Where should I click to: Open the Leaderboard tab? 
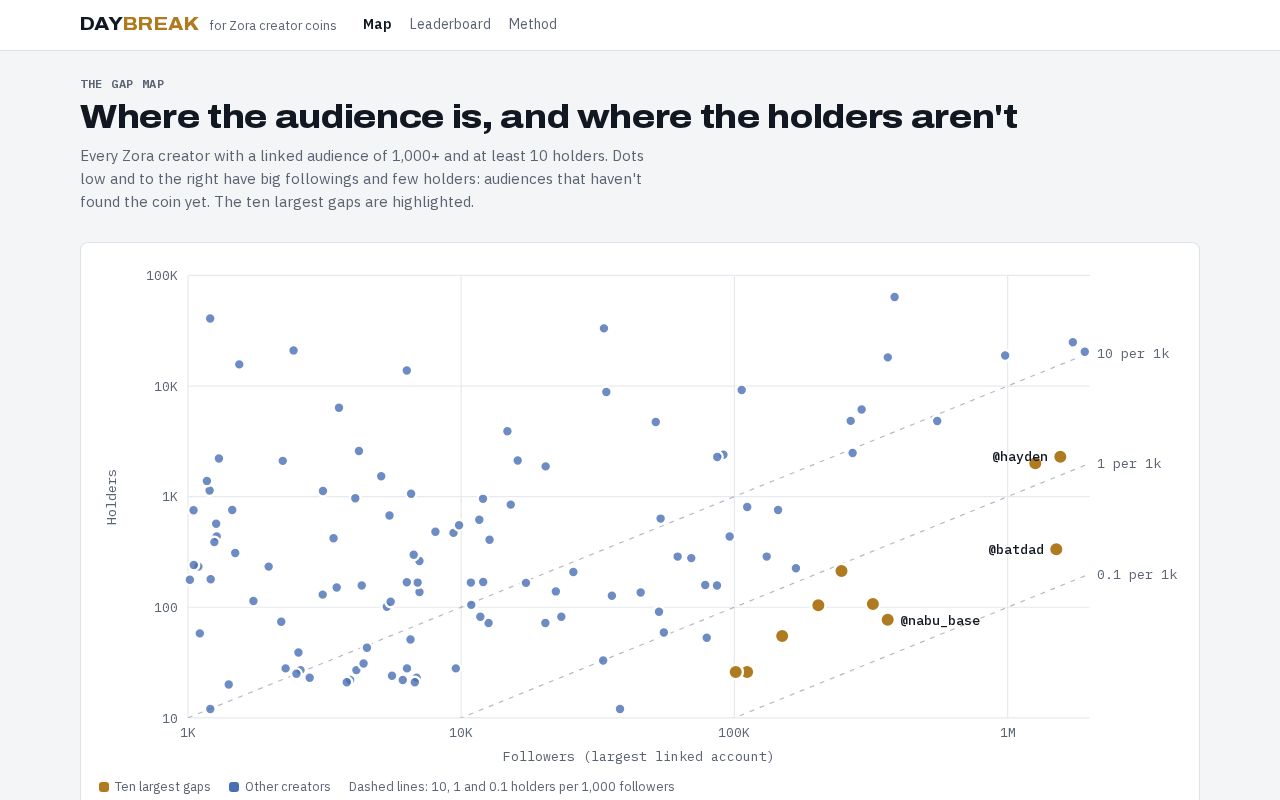pyautogui.click(x=450, y=24)
